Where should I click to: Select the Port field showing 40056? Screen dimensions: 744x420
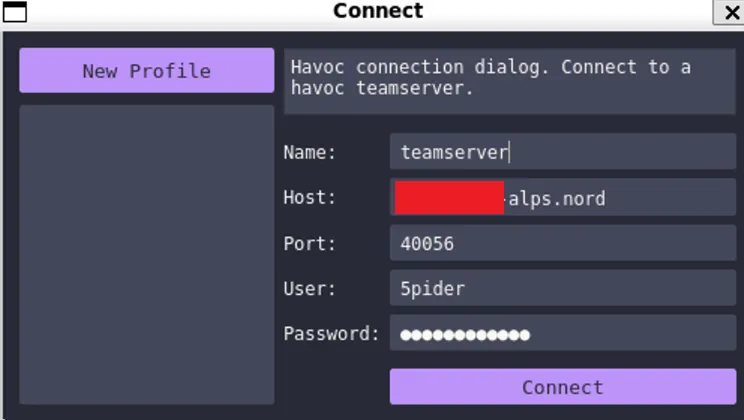coord(563,243)
